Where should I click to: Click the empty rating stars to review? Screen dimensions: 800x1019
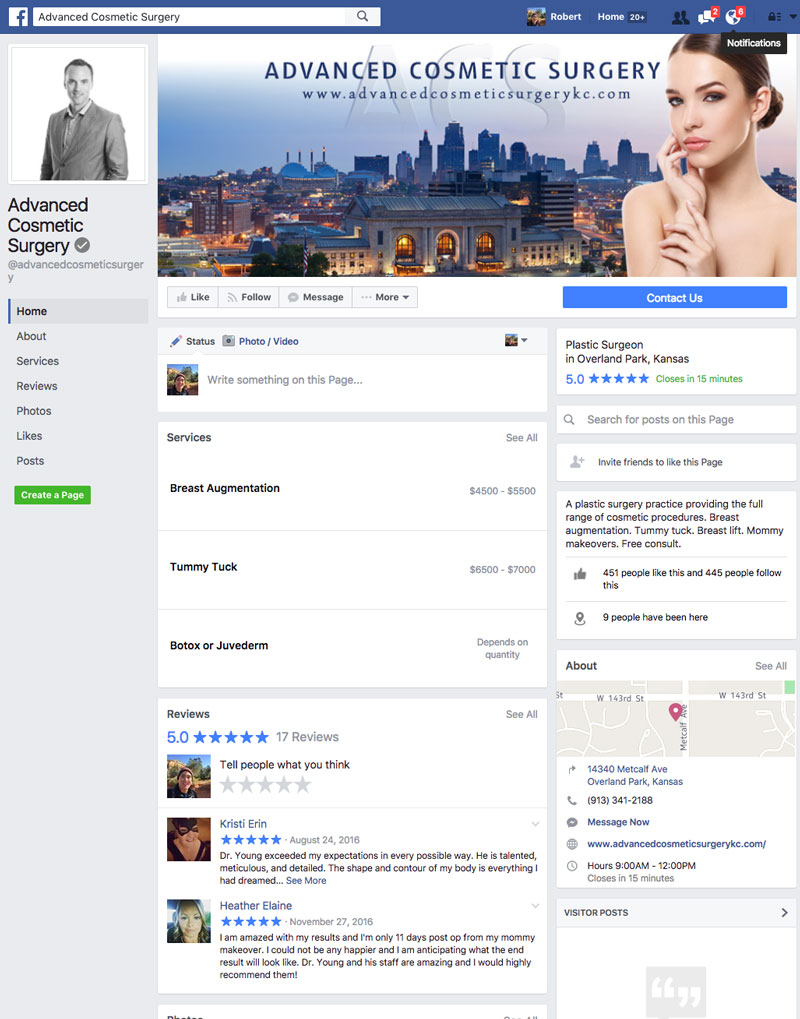(265, 785)
